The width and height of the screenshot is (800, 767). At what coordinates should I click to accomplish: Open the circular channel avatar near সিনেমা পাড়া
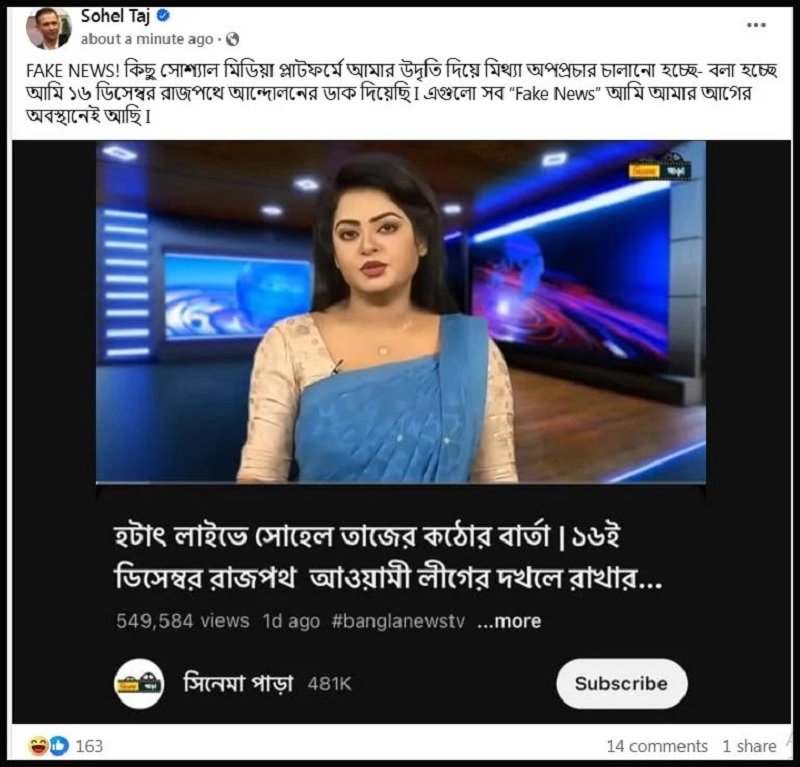click(x=139, y=683)
